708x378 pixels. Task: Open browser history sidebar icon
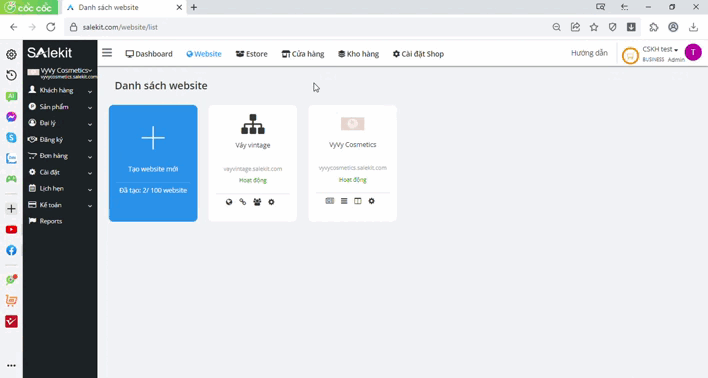[11, 75]
